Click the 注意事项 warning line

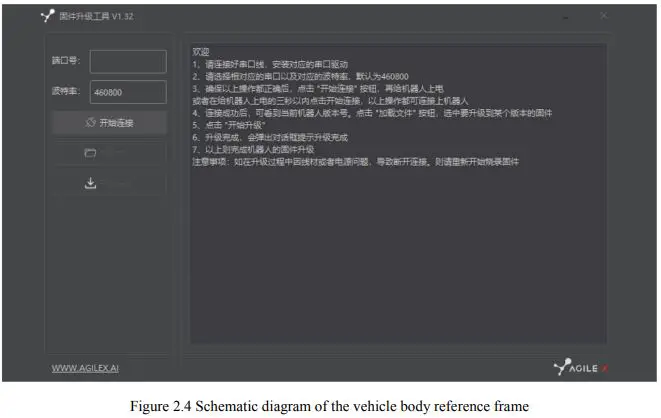[355, 162]
